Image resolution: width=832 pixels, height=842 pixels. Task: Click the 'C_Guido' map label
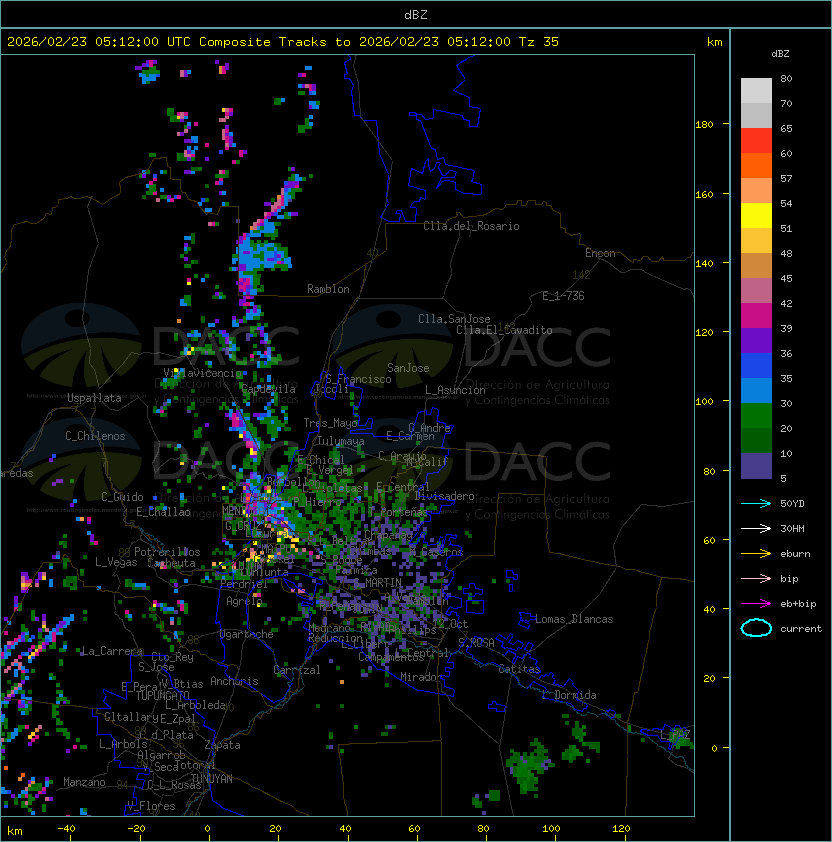(x=122, y=497)
